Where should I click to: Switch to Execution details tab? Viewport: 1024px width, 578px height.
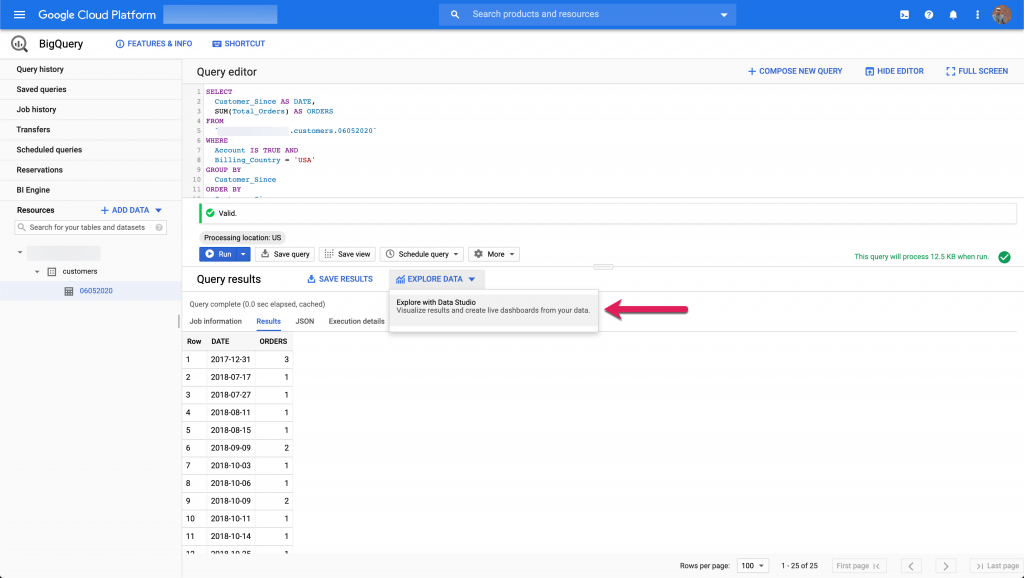pos(357,321)
